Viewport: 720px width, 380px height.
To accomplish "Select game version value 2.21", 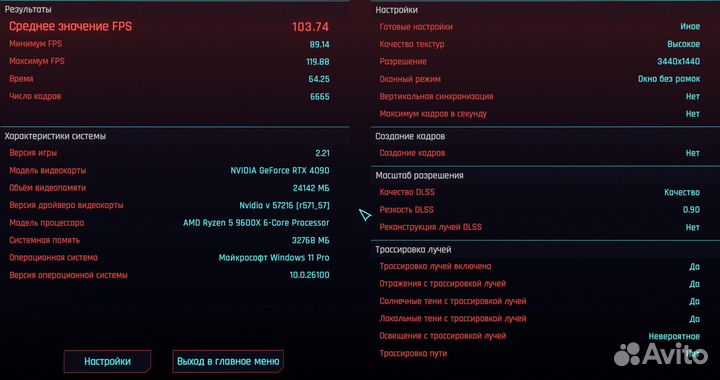I will (x=322, y=153).
